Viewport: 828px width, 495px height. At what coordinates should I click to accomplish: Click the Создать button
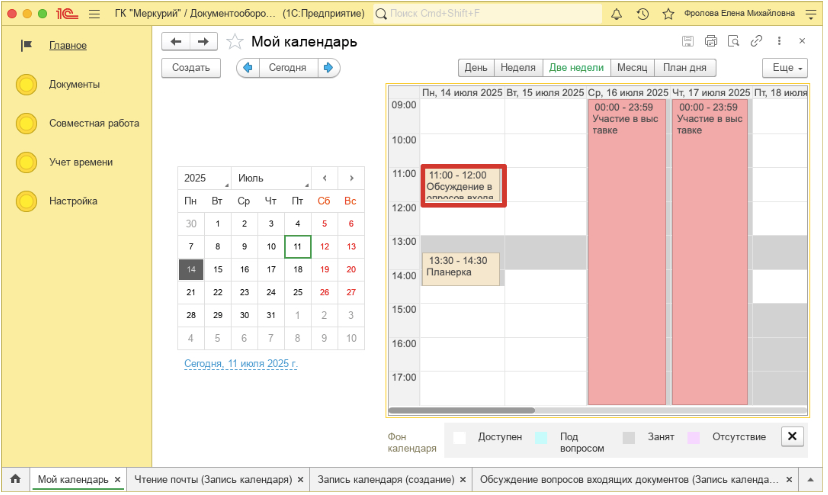190,68
